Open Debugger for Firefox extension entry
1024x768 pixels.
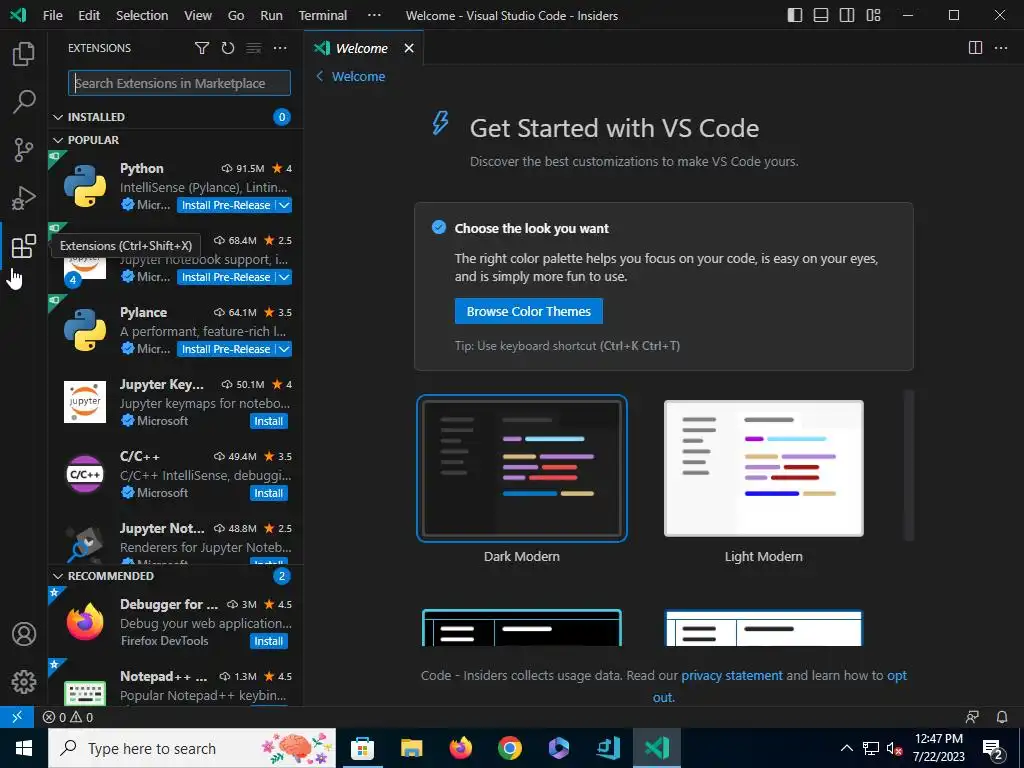tap(176, 623)
